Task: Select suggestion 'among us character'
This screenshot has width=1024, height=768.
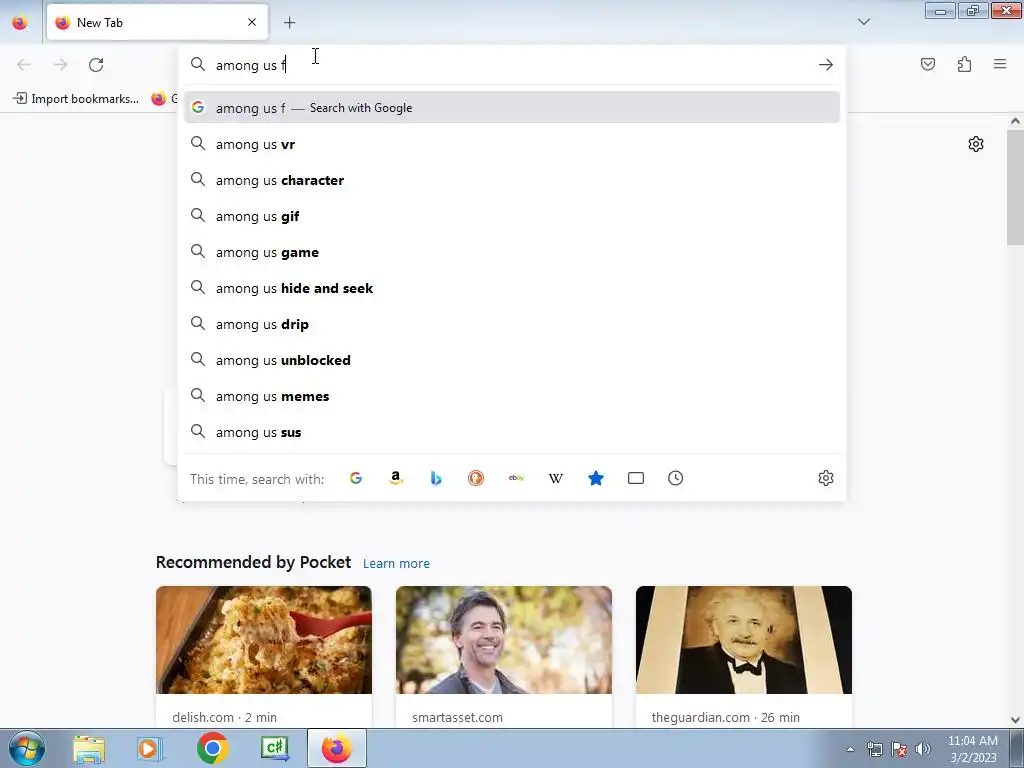Action: 512,180
